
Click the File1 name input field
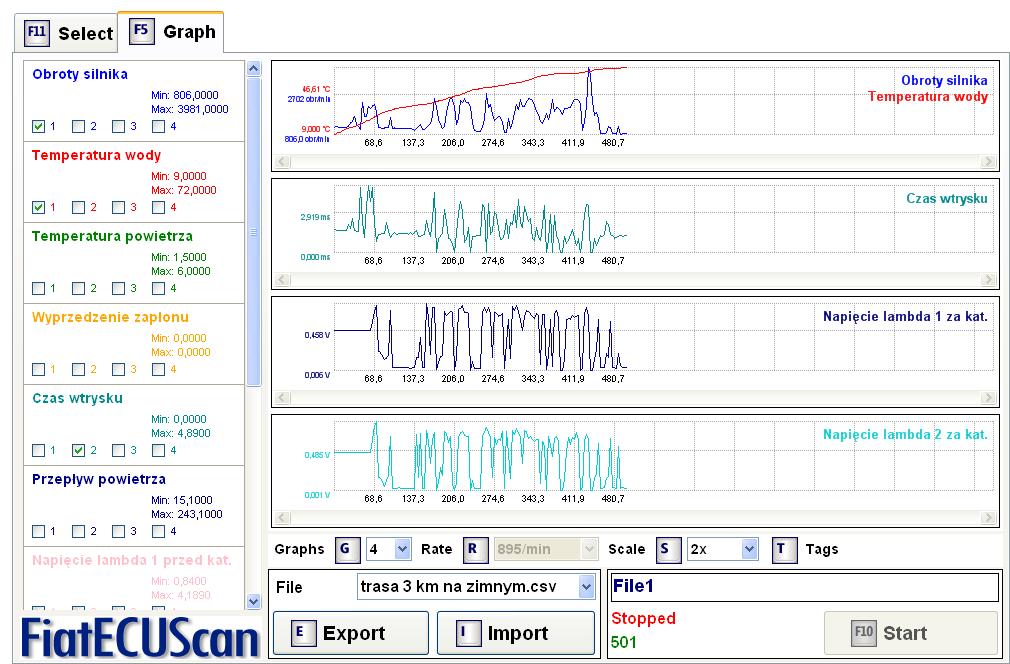pos(805,587)
